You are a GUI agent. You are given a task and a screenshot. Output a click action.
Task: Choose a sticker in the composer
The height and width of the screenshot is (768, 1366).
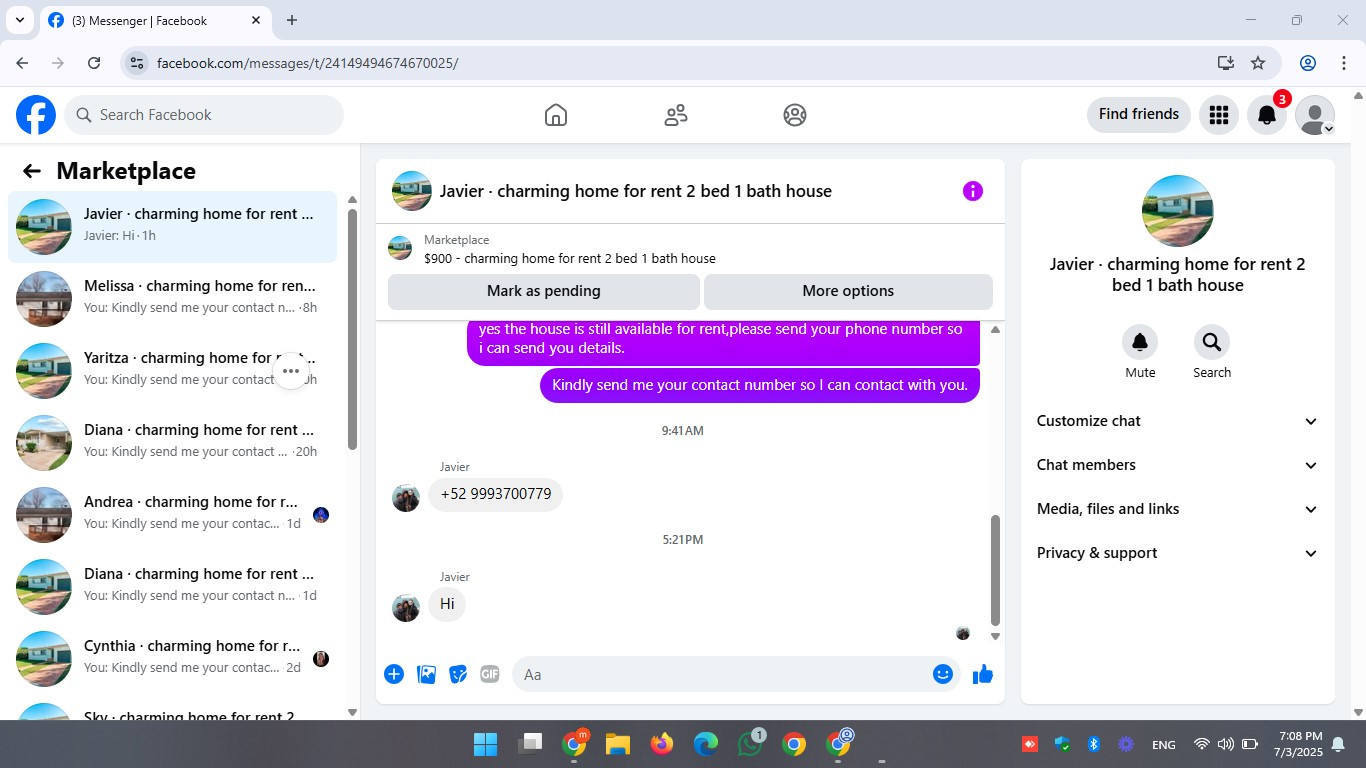click(458, 674)
